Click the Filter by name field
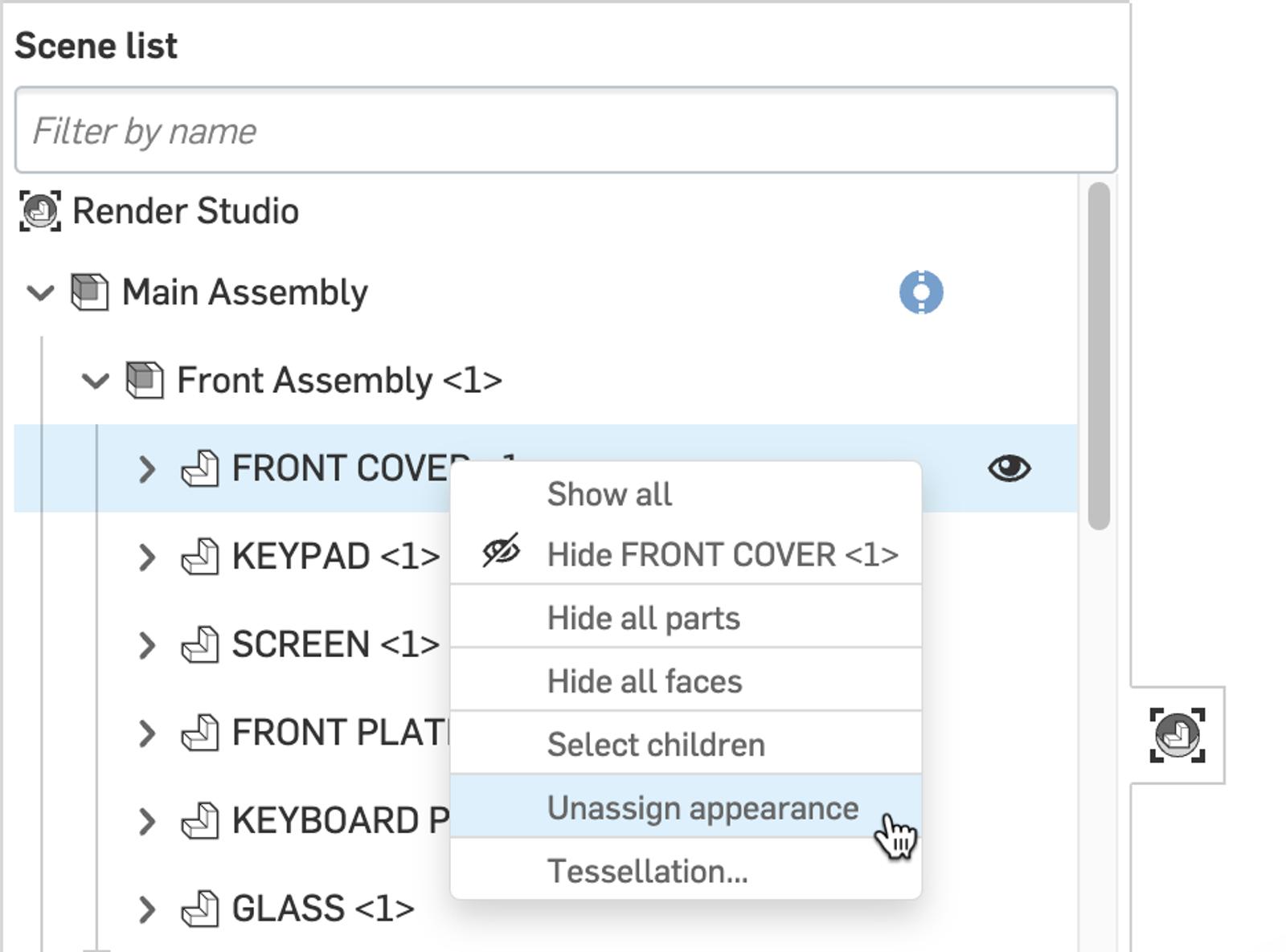This screenshot has height=952, width=1286. (x=565, y=130)
